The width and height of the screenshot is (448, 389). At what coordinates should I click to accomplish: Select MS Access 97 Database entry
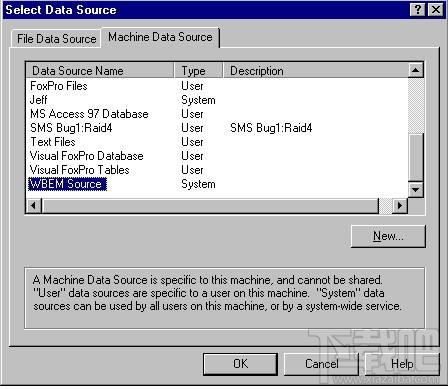(x=89, y=114)
